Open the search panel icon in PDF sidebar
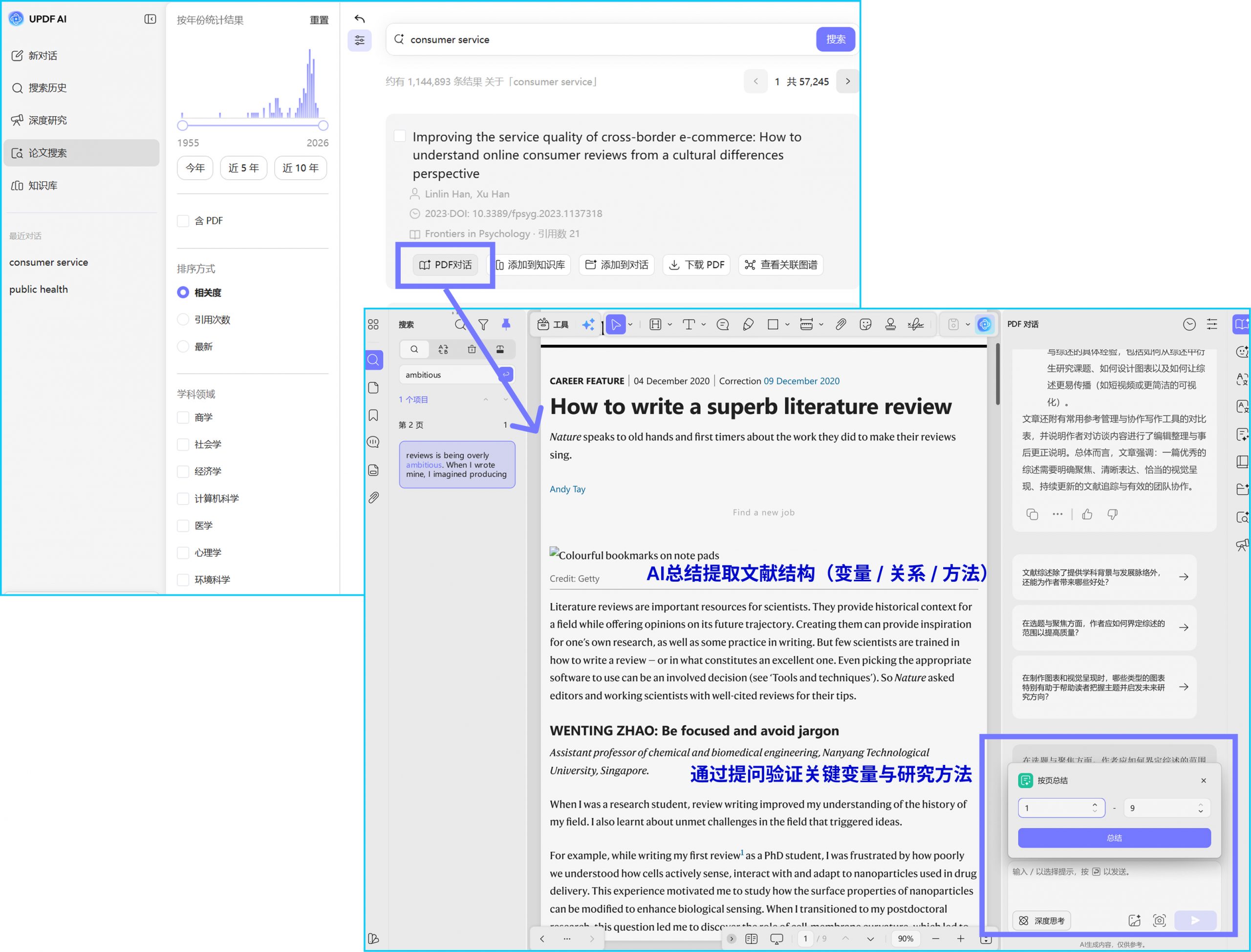 point(373,360)
